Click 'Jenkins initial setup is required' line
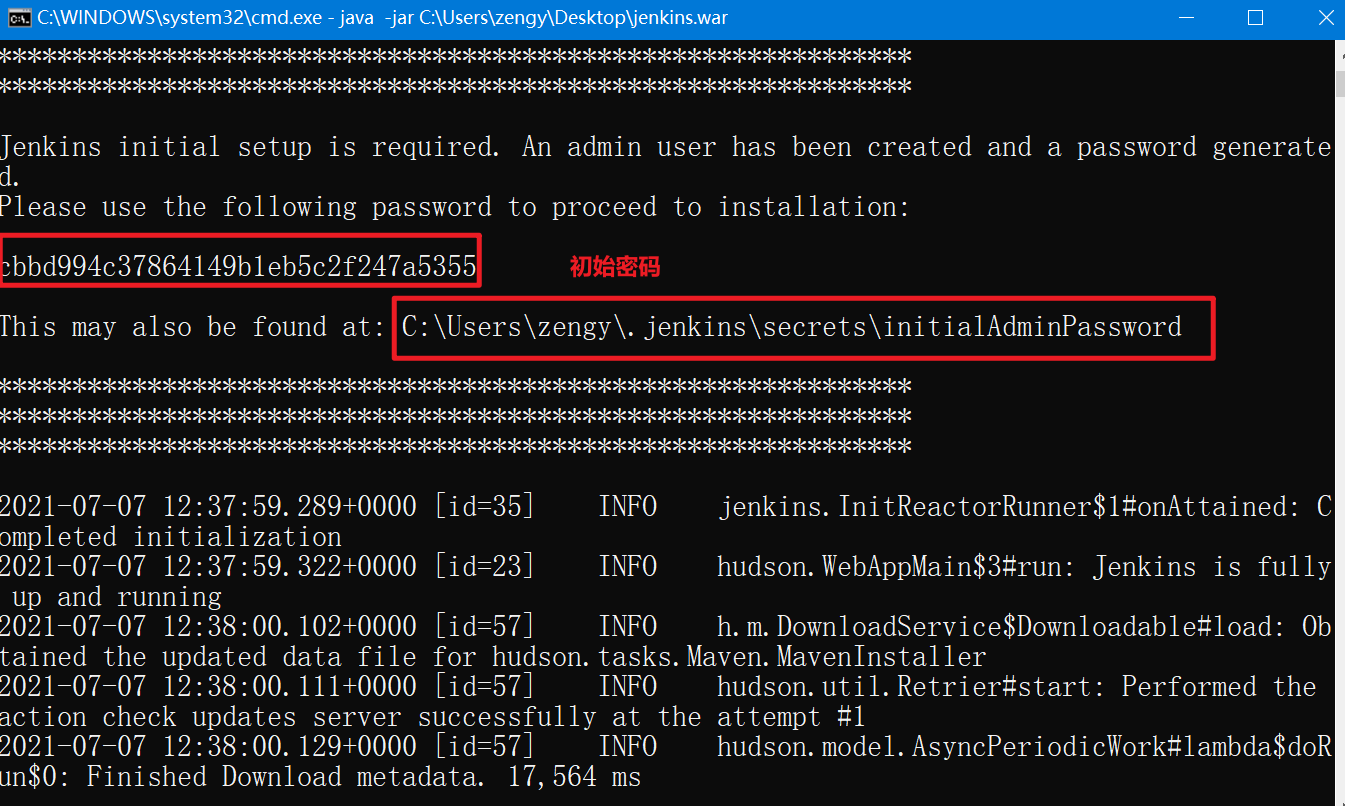This screenshot has width=1345, height=806. 666,147
